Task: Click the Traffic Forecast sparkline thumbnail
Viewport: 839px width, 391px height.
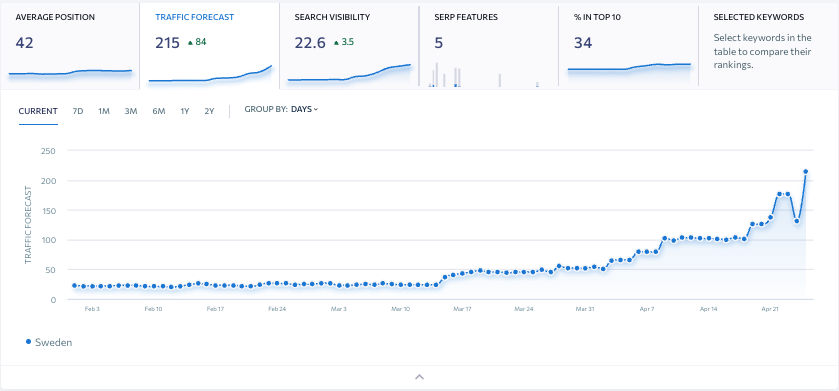Action: (210, 75)
